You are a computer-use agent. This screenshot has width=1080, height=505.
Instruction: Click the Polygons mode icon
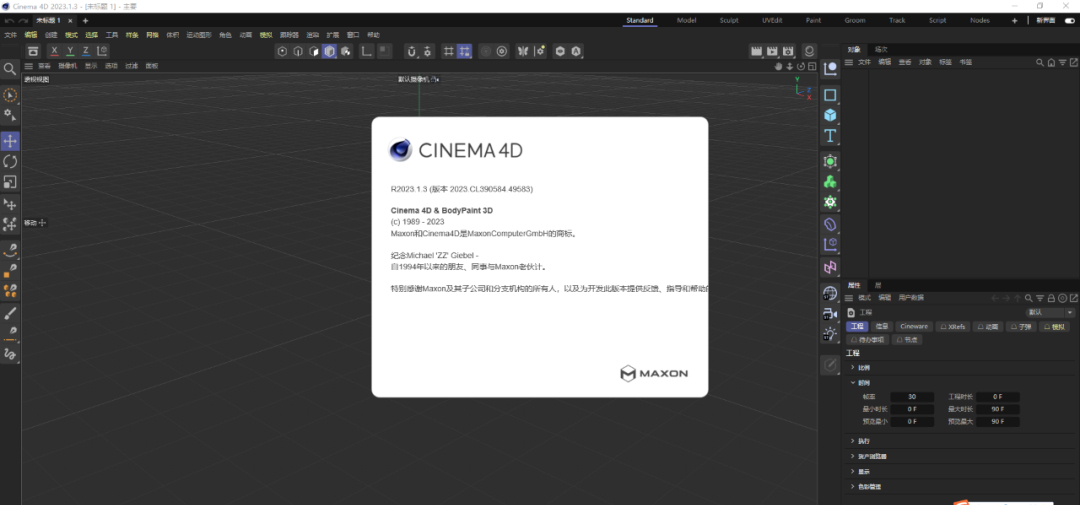313,51
